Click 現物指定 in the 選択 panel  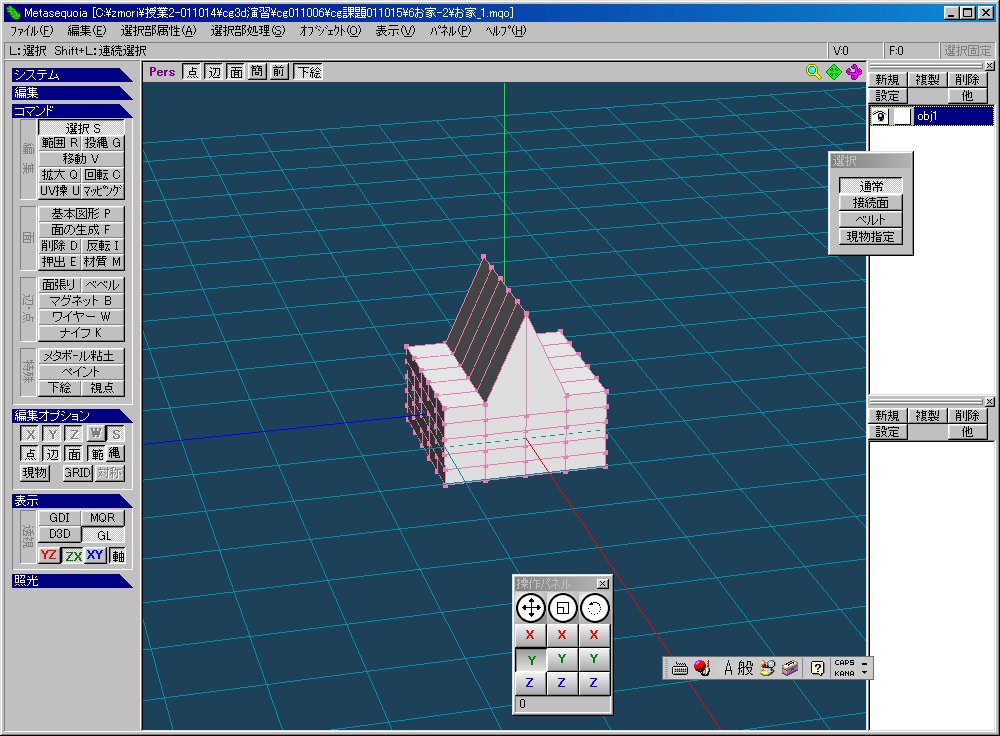(x=871, y=237)
